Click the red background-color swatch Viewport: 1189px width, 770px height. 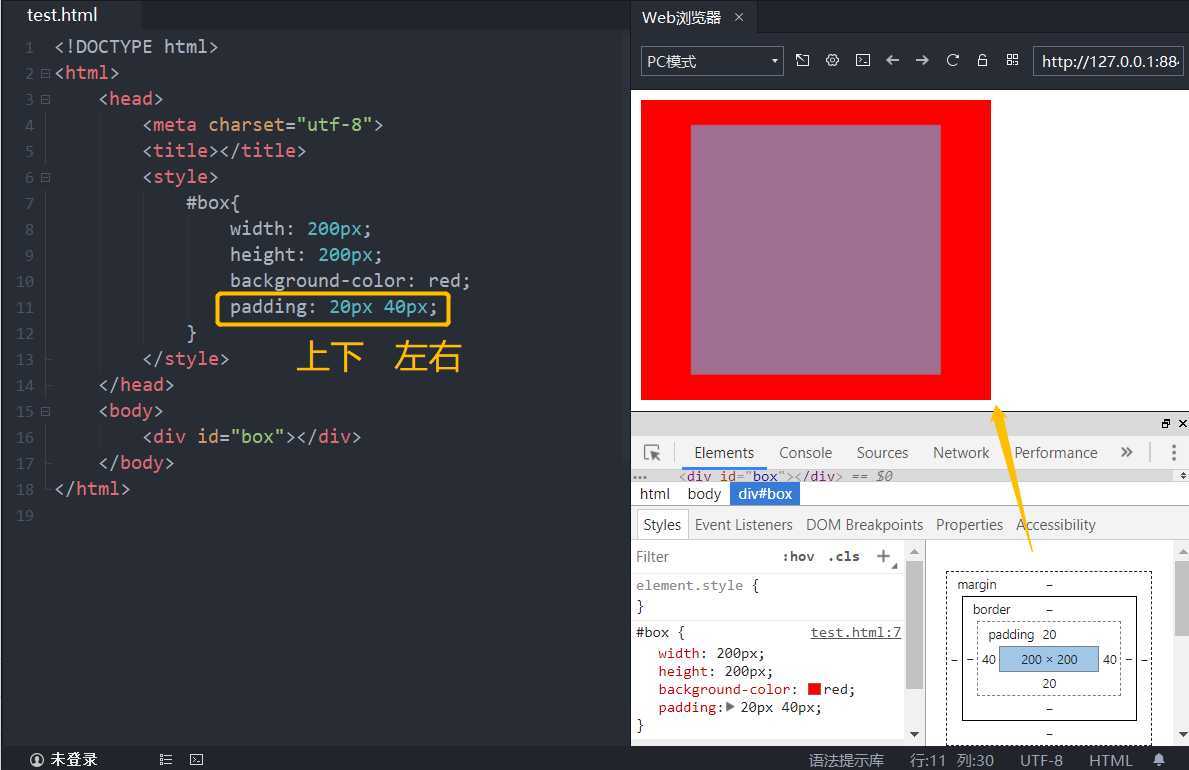pyautogui.click(x=814, y=689)
